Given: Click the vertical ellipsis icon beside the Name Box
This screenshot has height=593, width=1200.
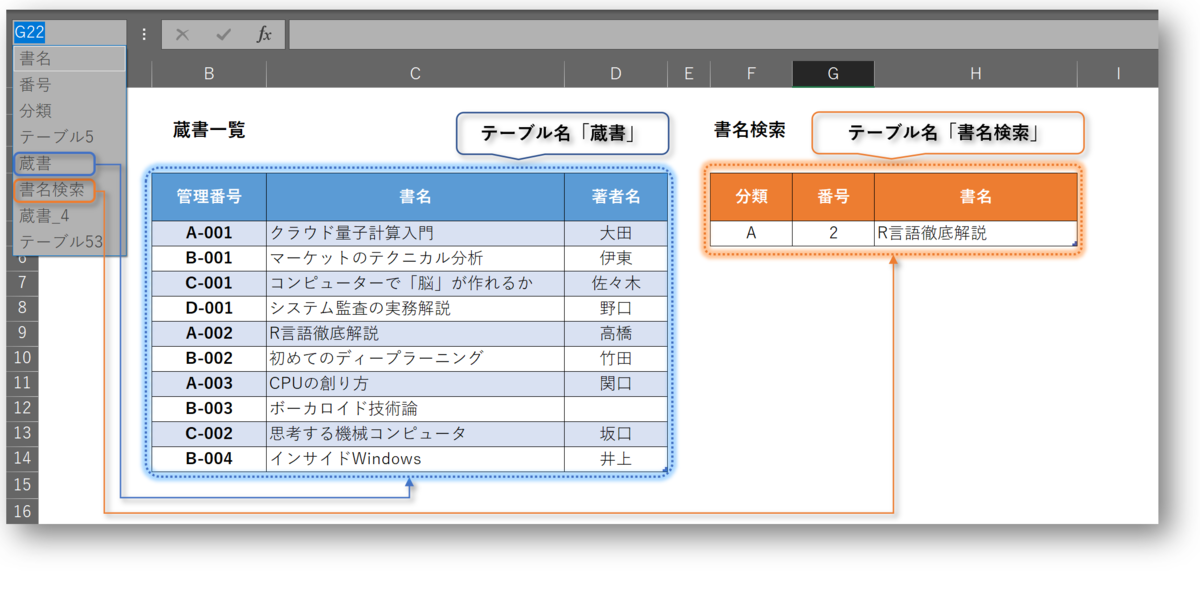Looking at the screenshot, I should coord(144,33).
